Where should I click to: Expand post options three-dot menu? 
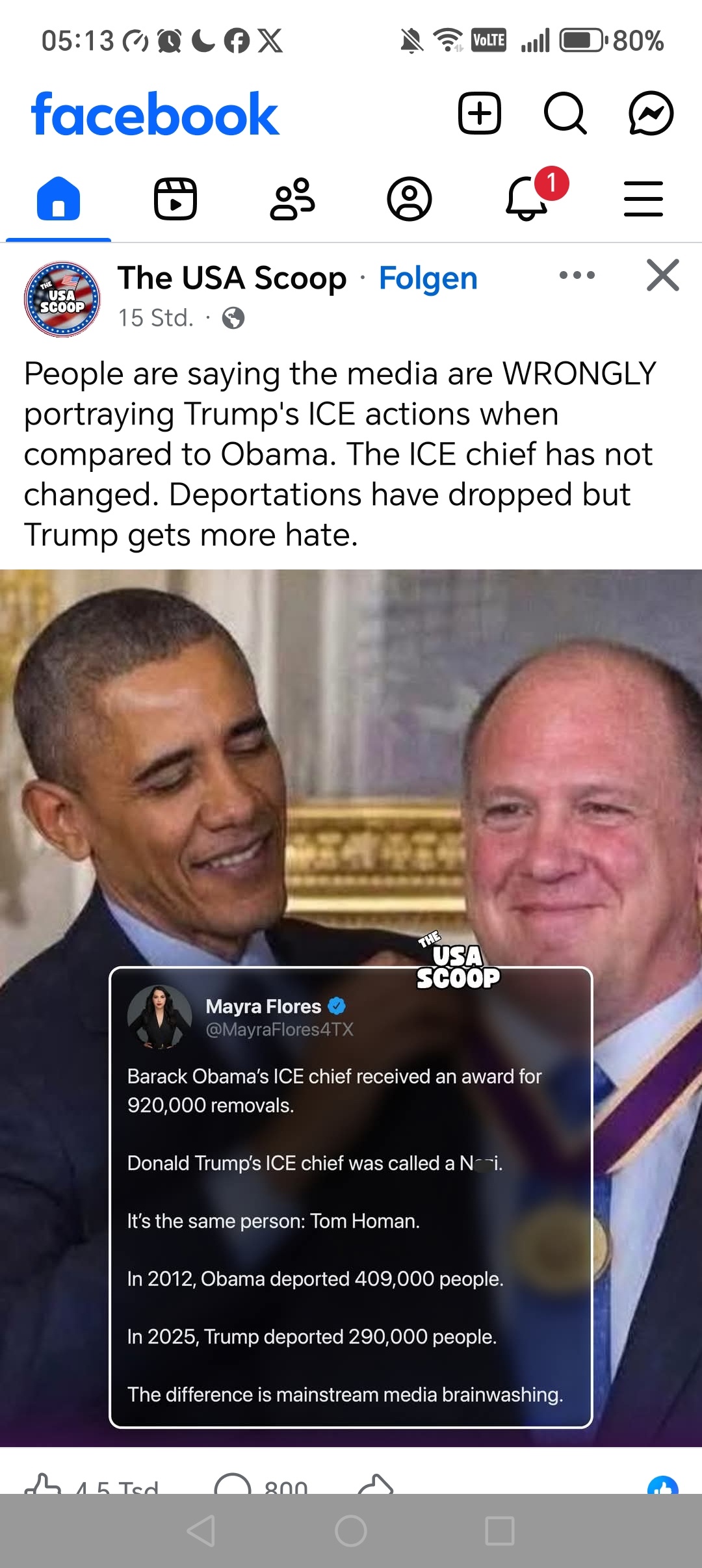point(577,275)
